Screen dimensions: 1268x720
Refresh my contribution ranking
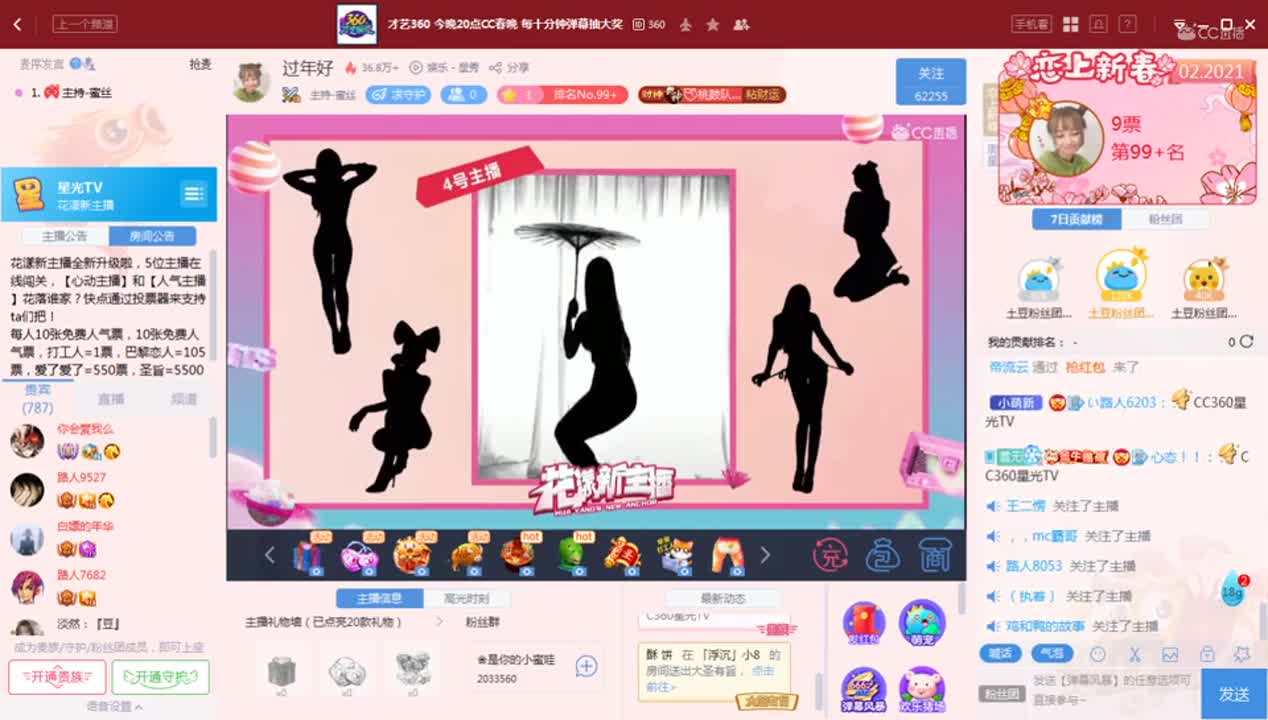point(1246,342)
